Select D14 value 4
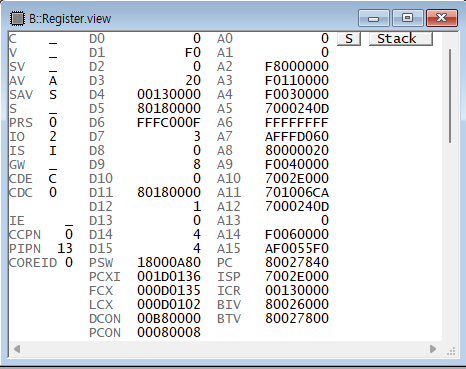The width and height of the screenshot is (466, 369). pos(197,235)
